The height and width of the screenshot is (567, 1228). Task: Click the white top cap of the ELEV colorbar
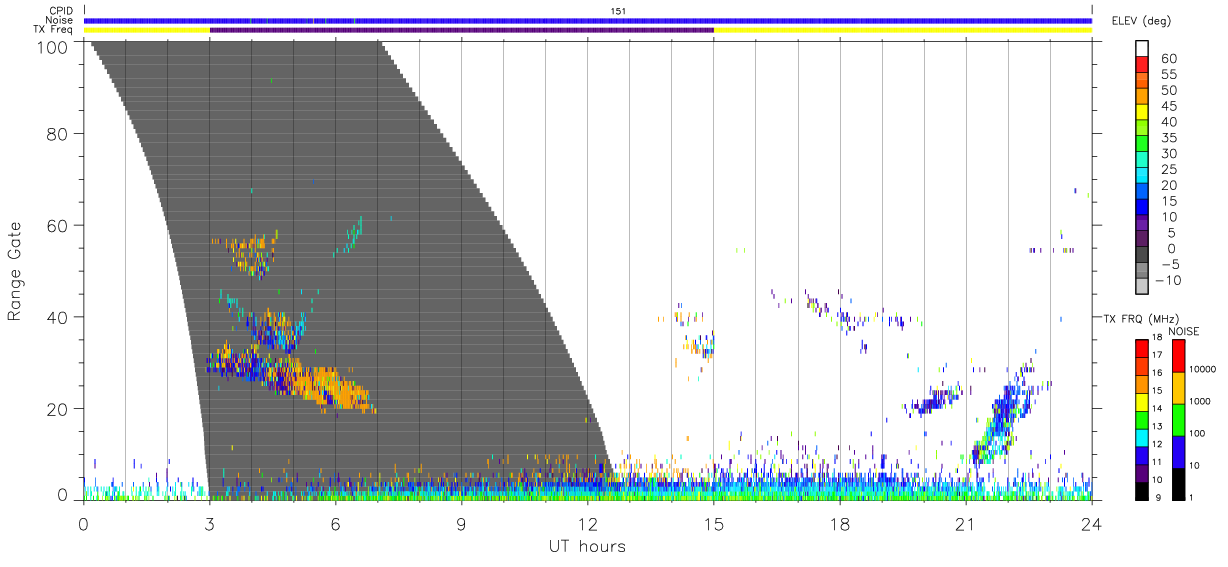[1141, 50]
